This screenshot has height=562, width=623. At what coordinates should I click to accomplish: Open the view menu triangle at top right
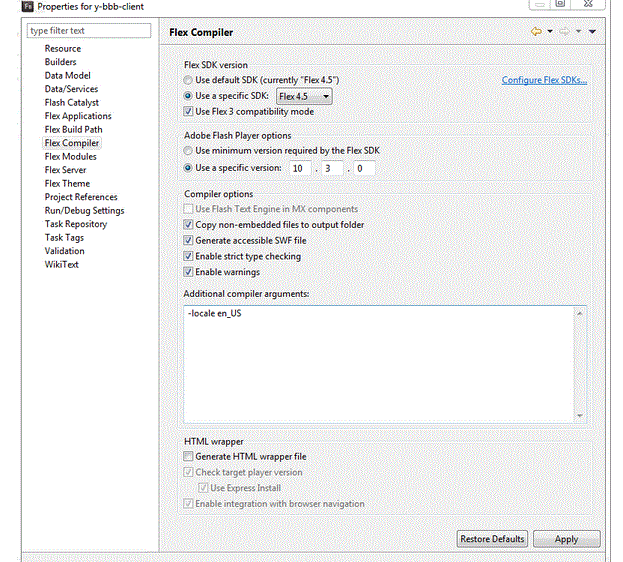coord(593,32)
